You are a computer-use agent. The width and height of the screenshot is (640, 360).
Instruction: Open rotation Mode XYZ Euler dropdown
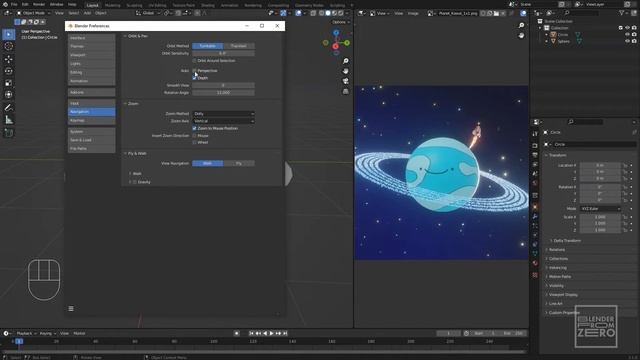point(600,209)
